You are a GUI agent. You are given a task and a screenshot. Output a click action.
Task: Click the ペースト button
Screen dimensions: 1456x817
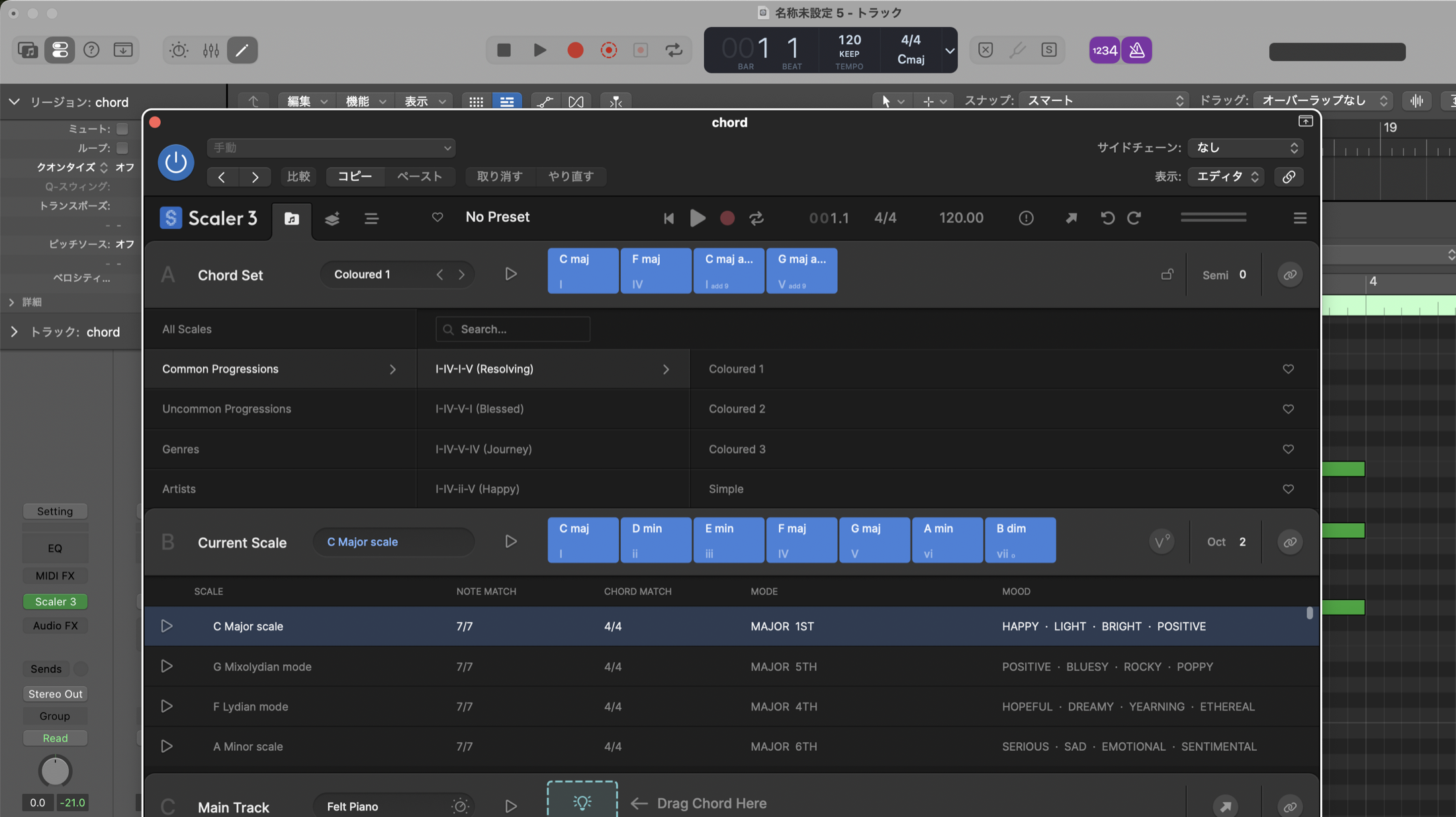[420, 177]
